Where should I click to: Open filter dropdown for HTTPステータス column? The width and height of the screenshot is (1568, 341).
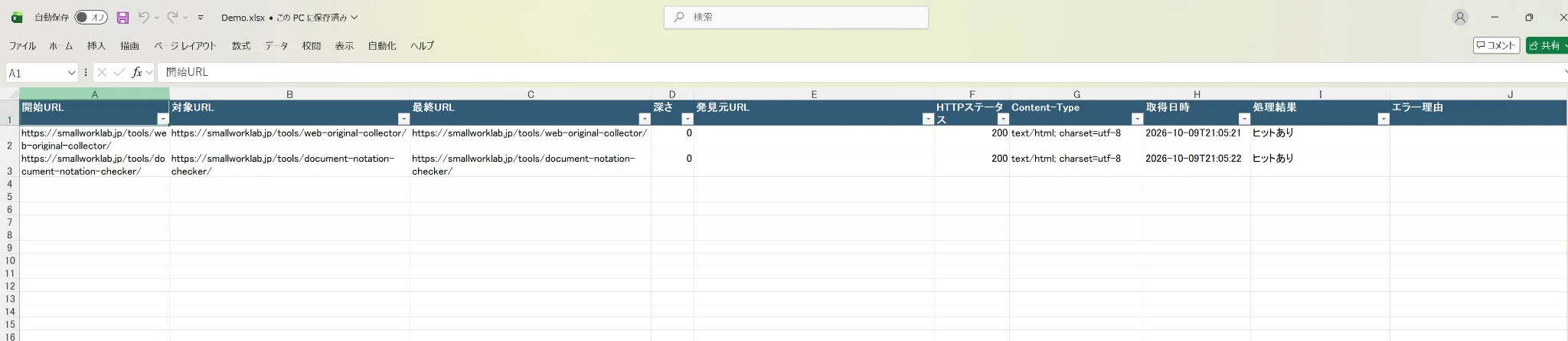(1003, 120)
